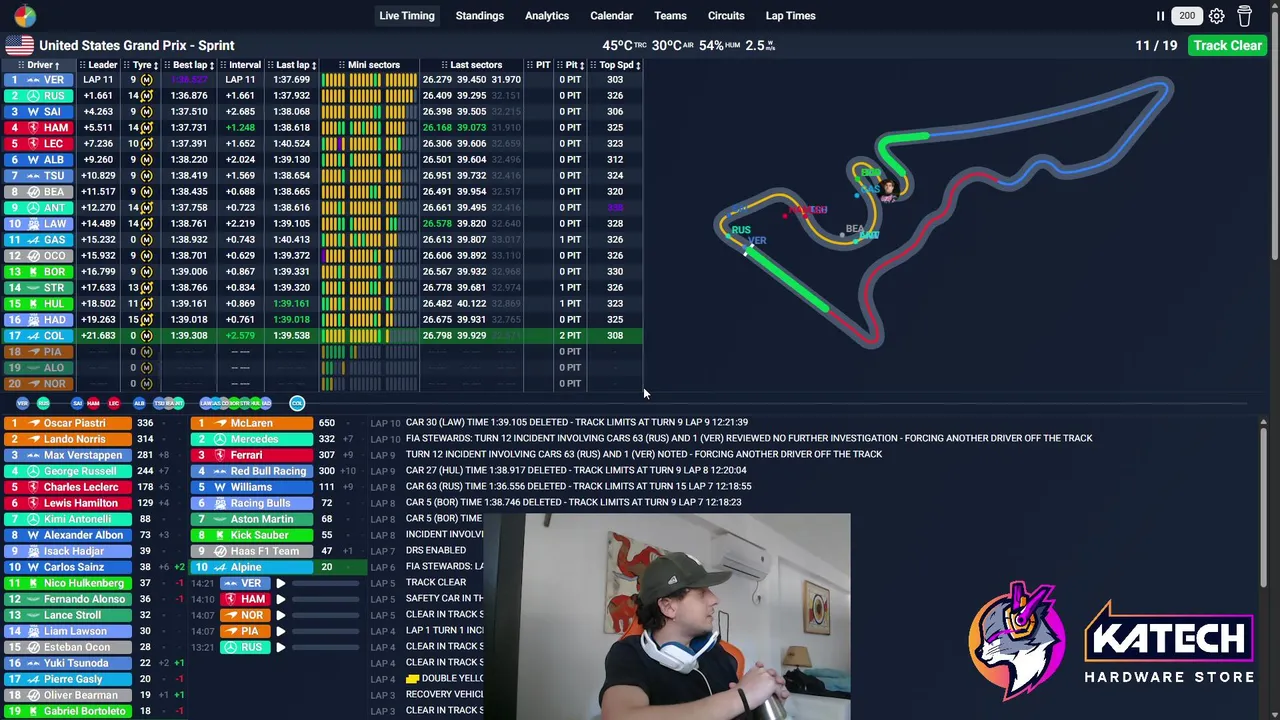Viewport: 1280px width, 720px height.
Task: Click the Mini sectors column header
Action: point(372,65)
